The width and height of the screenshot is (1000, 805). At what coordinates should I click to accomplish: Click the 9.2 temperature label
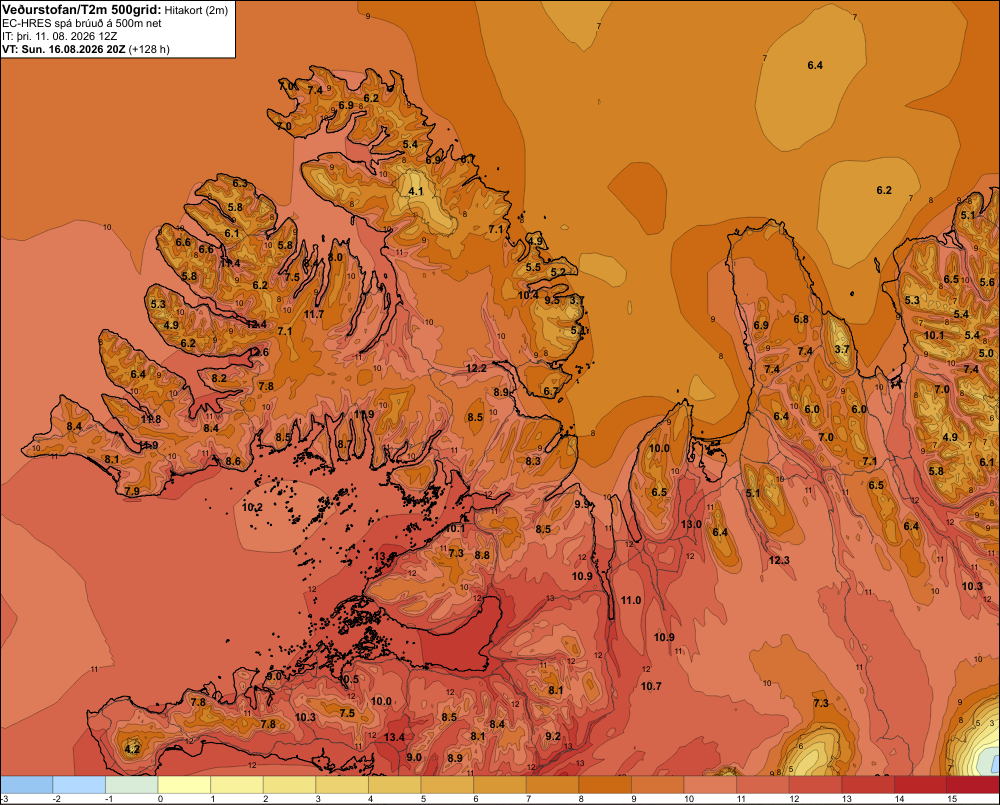click(x=553, y=736)
